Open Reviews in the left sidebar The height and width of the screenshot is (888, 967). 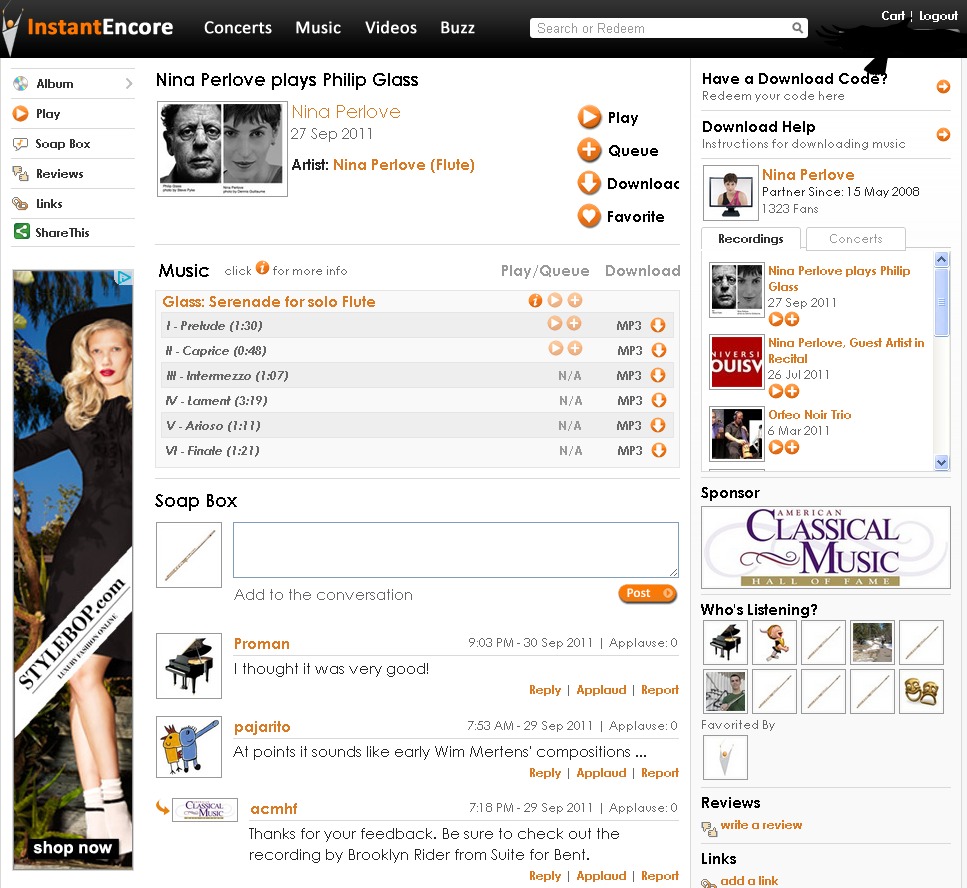tap(73, 173)
